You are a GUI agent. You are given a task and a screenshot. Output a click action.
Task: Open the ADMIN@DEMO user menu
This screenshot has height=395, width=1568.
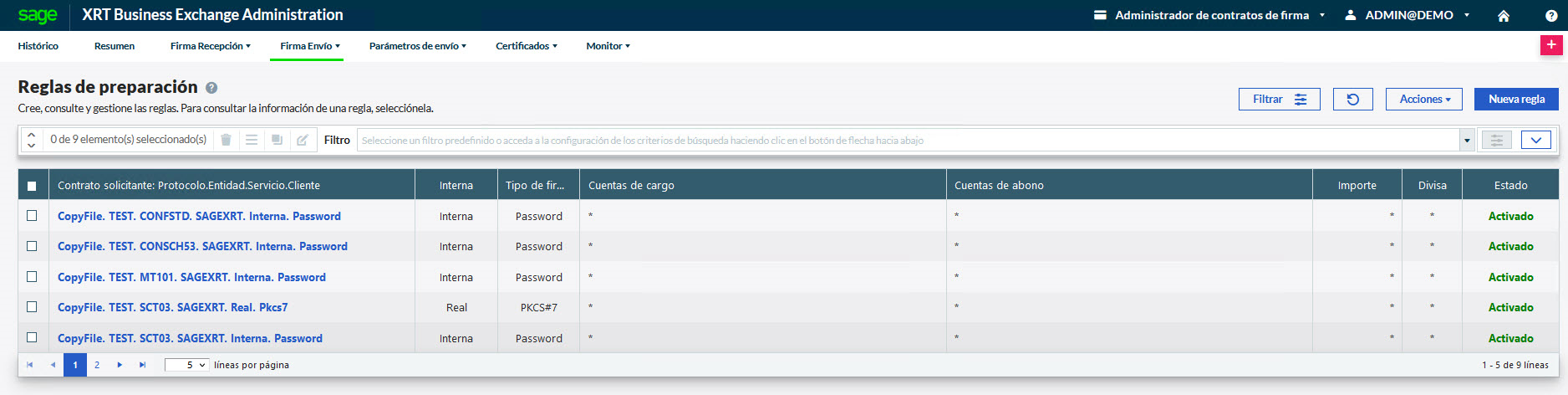tap(1409, 15)
